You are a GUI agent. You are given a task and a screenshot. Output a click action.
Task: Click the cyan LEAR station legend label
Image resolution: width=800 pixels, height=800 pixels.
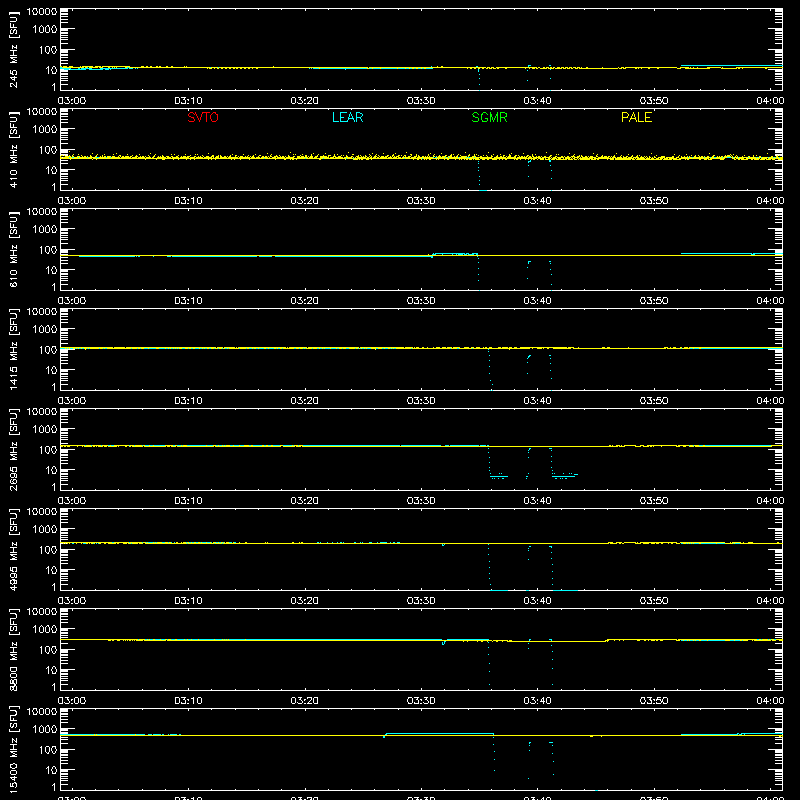347,117
